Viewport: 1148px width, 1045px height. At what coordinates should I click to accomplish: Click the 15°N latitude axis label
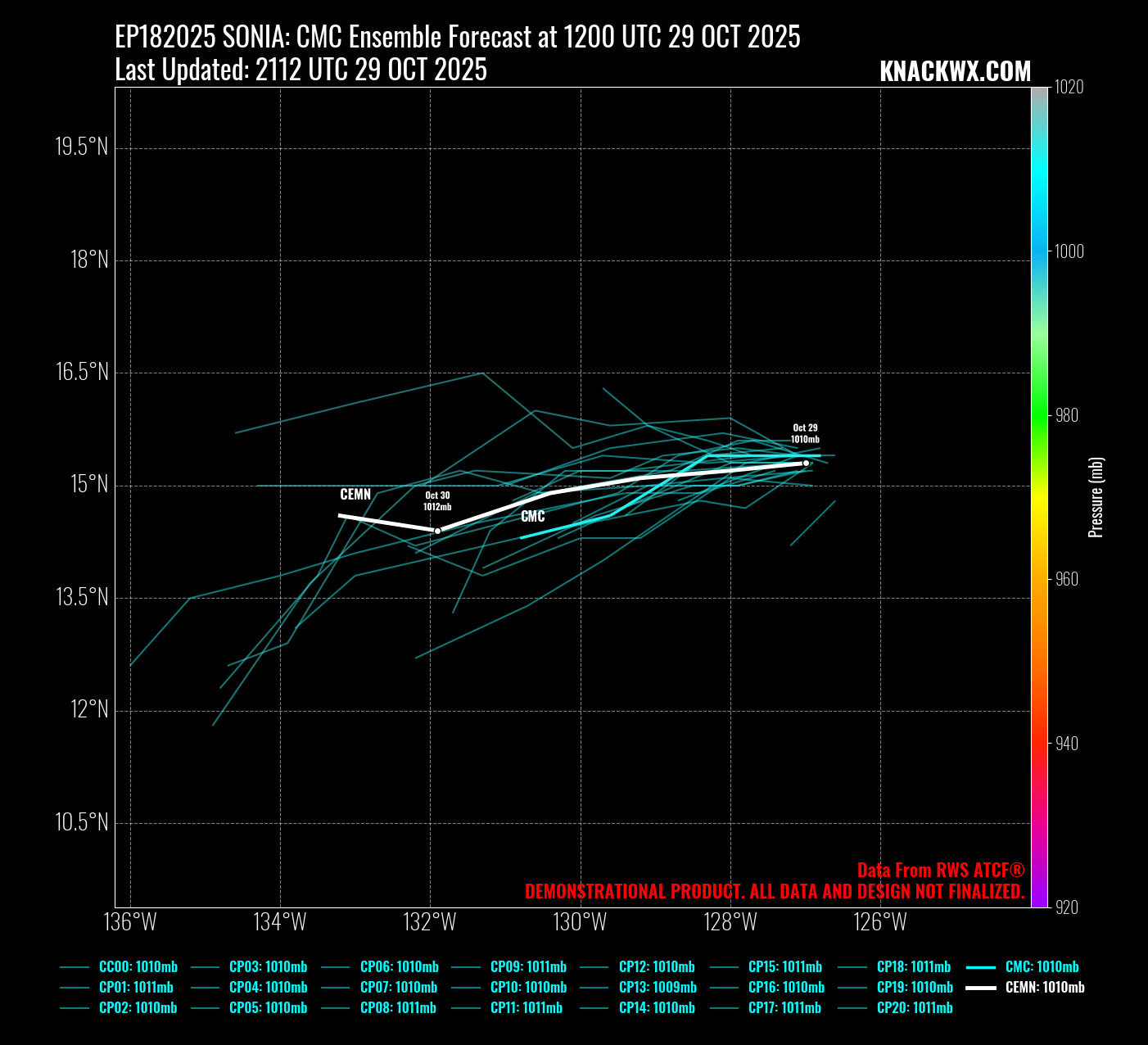point(88,485)
